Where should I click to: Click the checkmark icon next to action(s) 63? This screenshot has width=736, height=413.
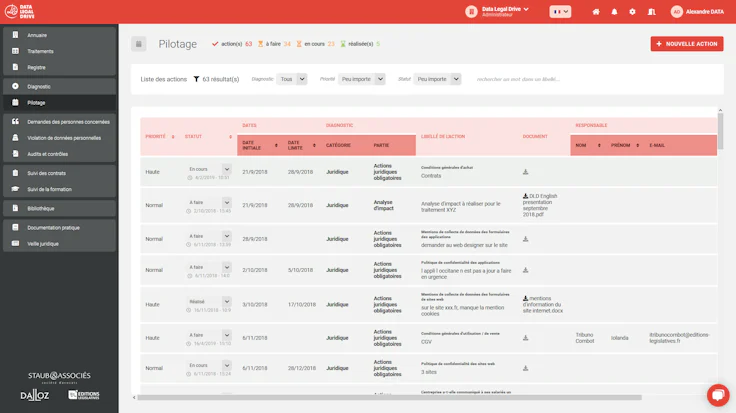[215, 44]
